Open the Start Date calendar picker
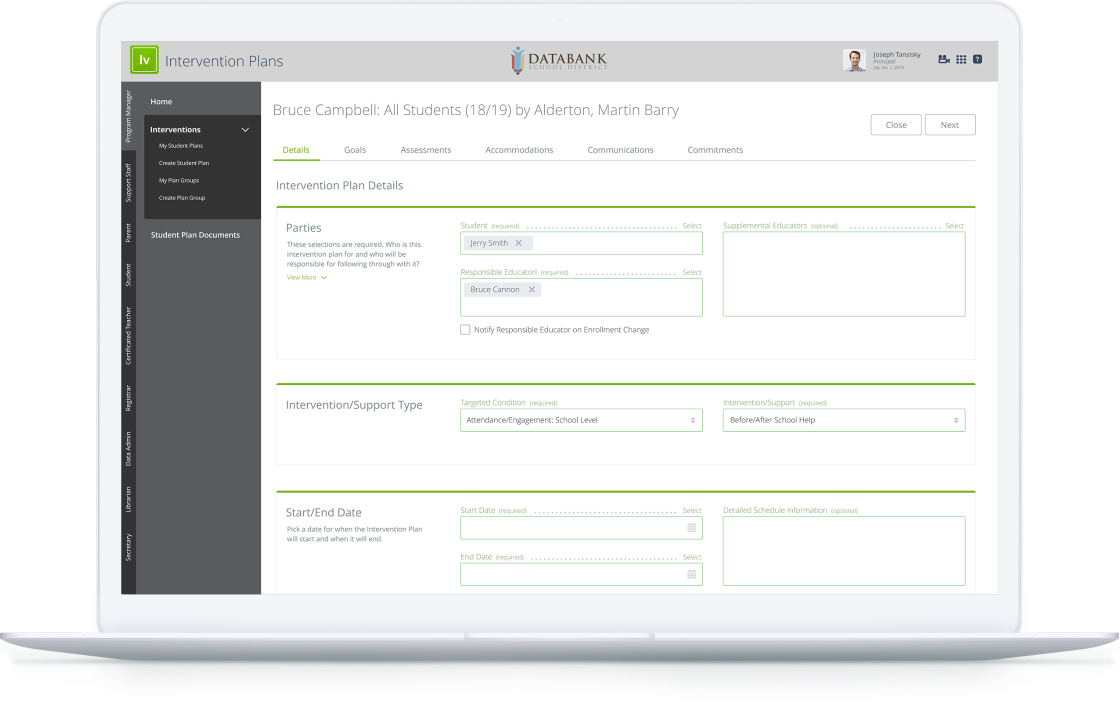 coord(692,528)
